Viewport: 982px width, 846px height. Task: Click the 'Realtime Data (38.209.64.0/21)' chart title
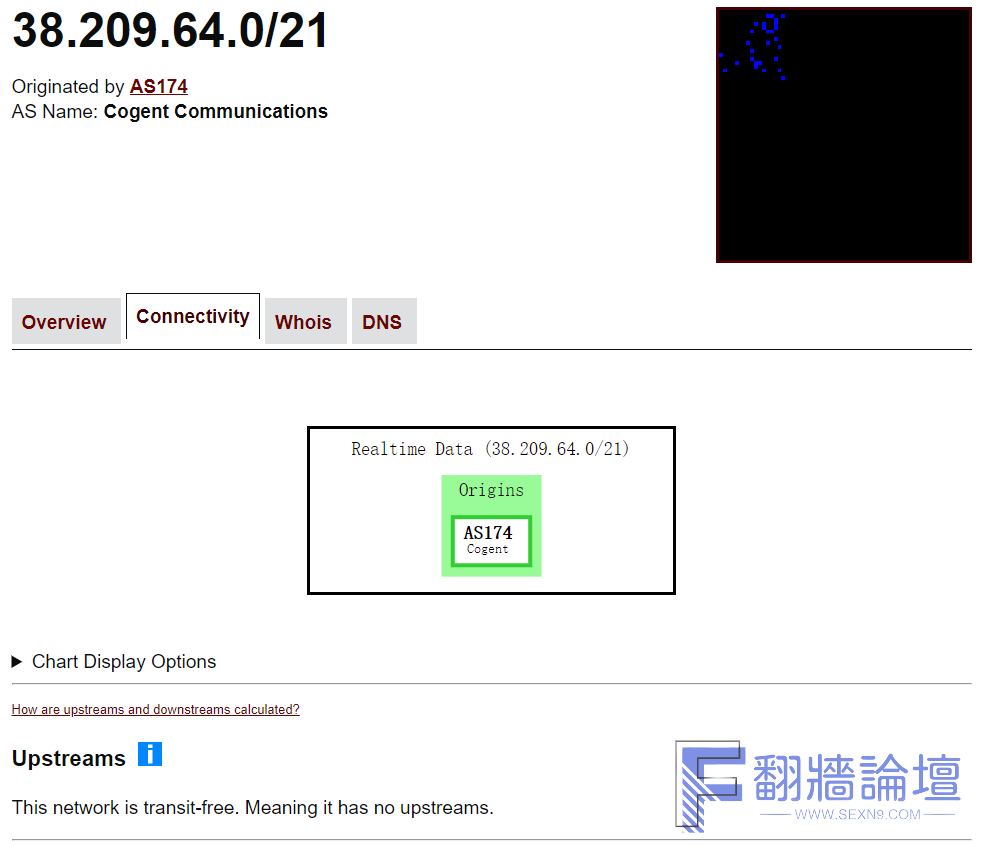pyautogui.click(x=490, y=449)
